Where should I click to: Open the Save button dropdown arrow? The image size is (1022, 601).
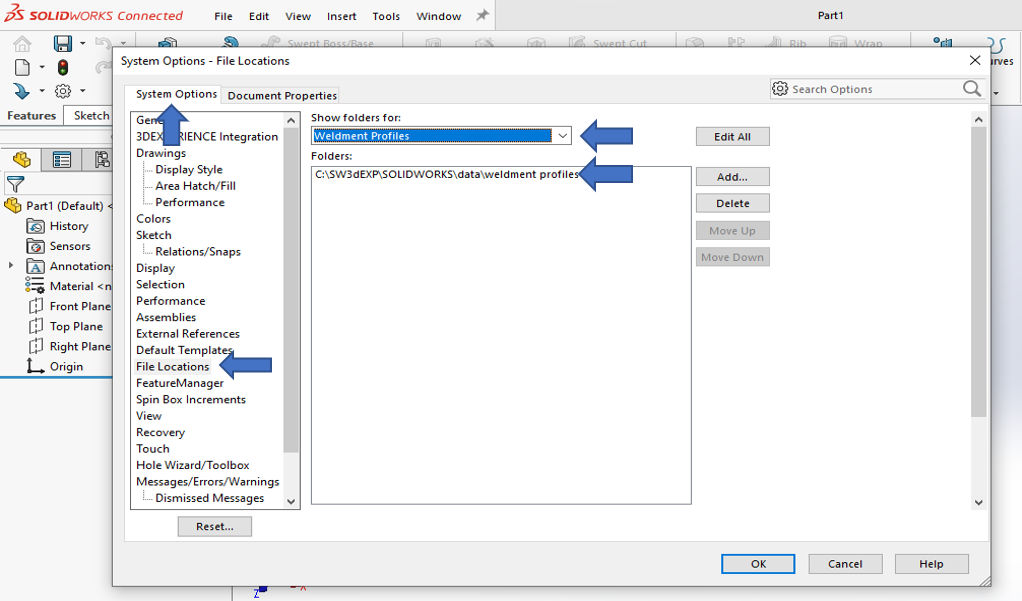(x=82, y=44)
